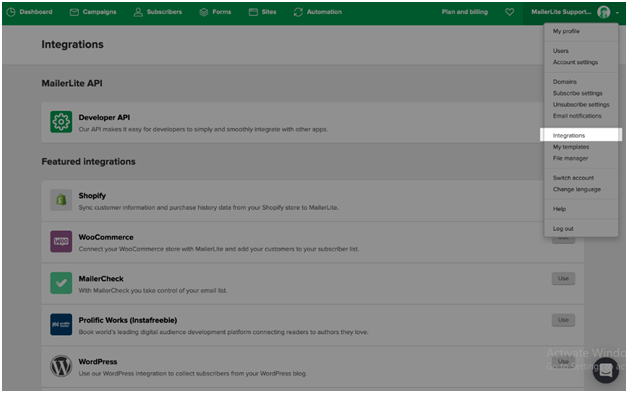
Task: Click the Shopify bag icon
Action: coord(61,200)
